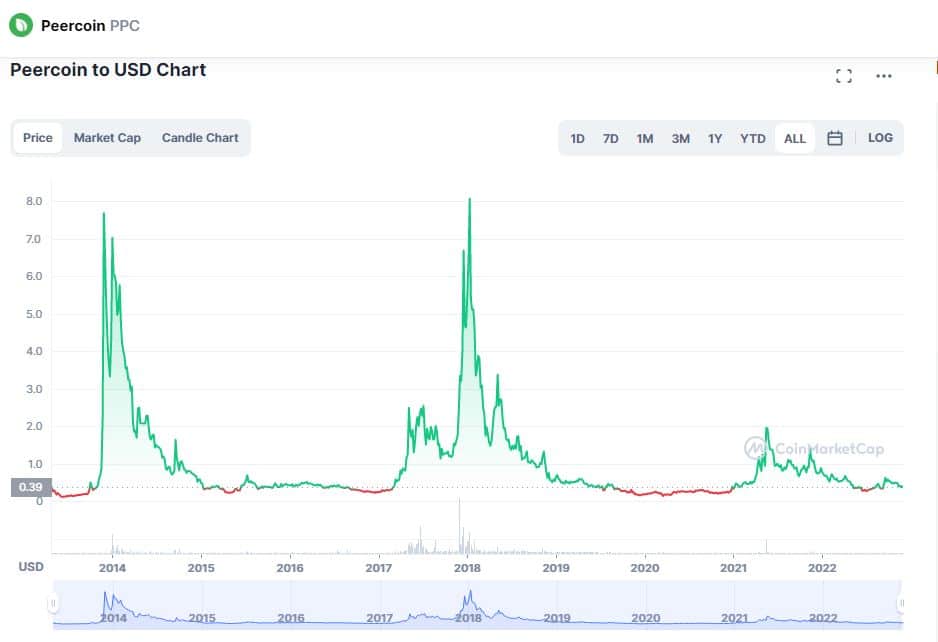Click the 2018 price peak on the chart
938x642 pixels.
tap(470, 199)
